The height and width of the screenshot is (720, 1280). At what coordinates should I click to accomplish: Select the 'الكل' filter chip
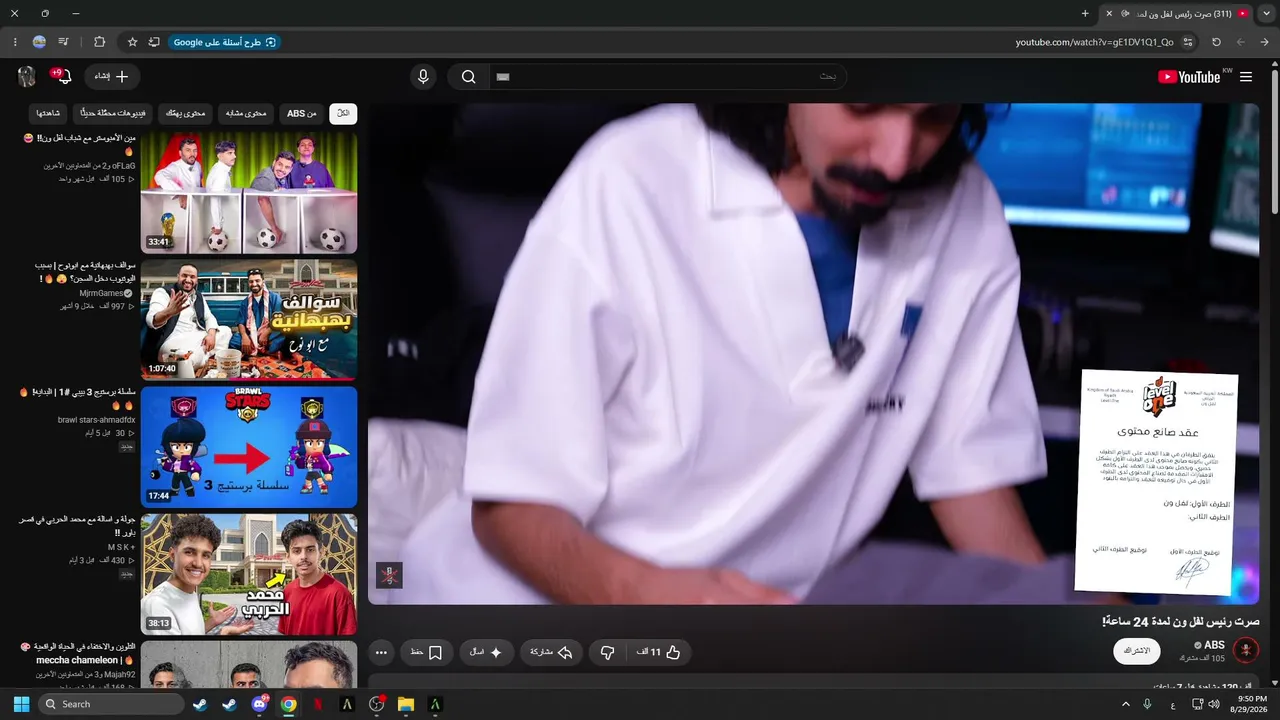(x=343, y=114)
